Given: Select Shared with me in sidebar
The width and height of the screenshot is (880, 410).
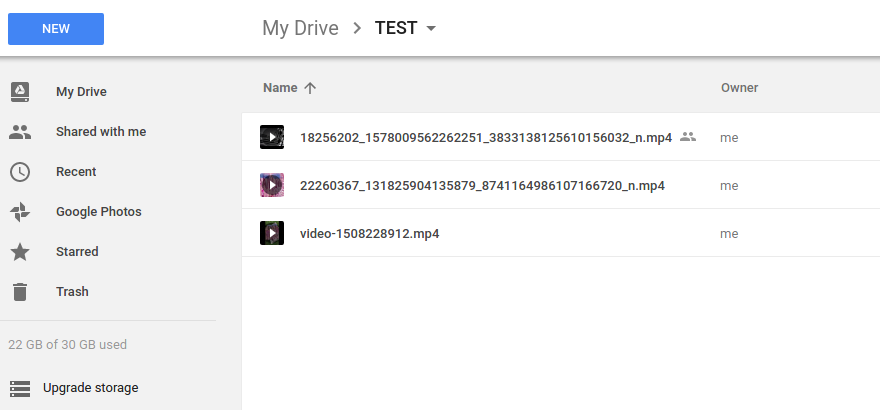Looking at the screenshot, I should [100, 132].
